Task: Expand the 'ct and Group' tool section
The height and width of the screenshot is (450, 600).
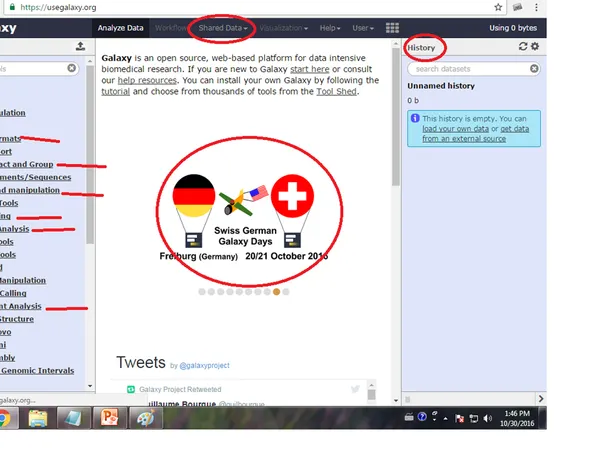Action: tap(26, 164)
